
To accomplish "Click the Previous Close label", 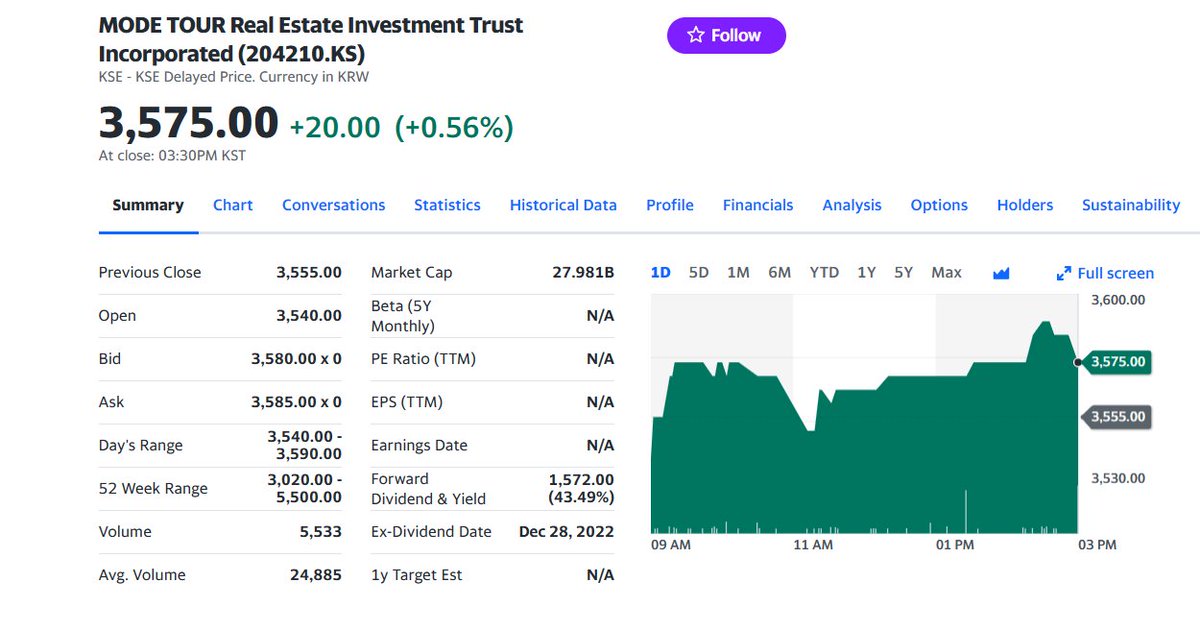I will click(150, 272).
